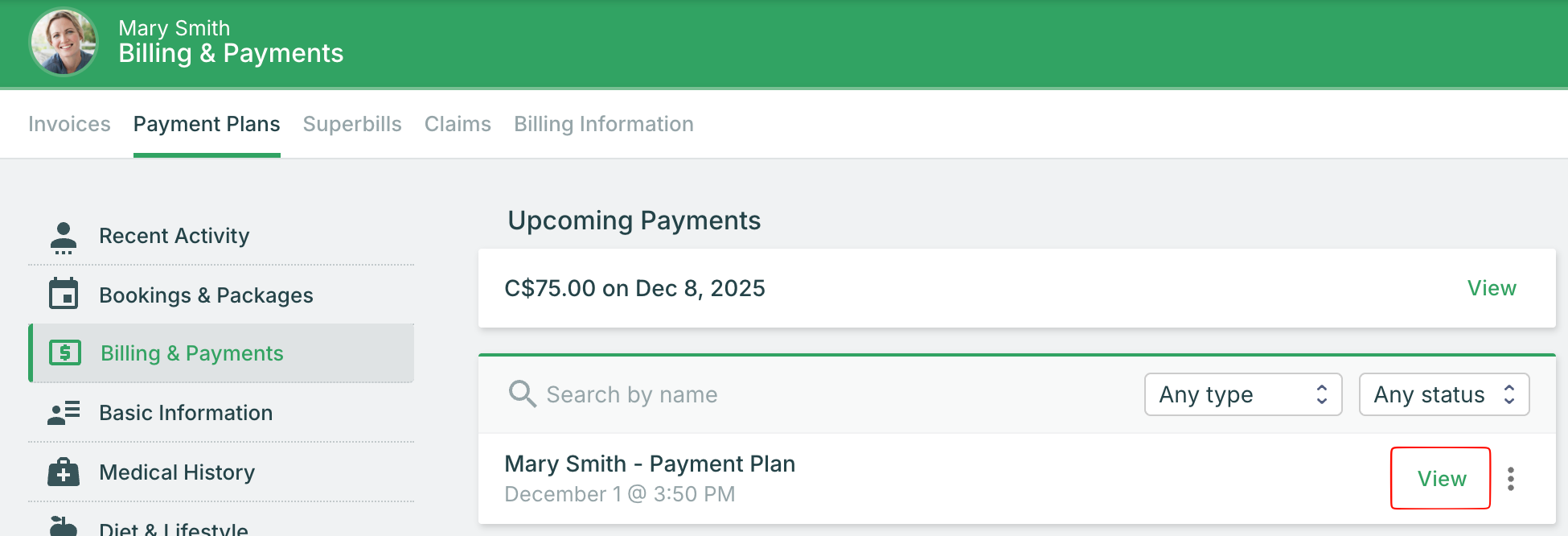Select Recent Activity in the sidebar
1568x536 pixels.
click(x=174, y=236)
